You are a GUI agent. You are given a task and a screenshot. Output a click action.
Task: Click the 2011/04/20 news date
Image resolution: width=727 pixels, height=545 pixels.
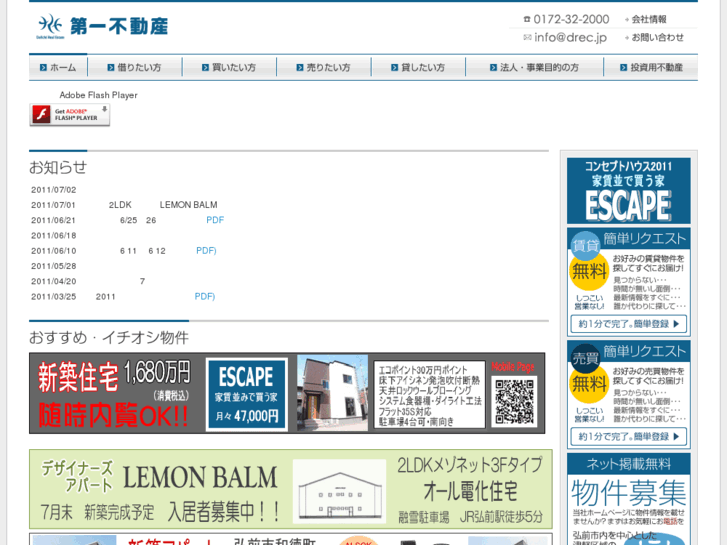click(54, 282)
